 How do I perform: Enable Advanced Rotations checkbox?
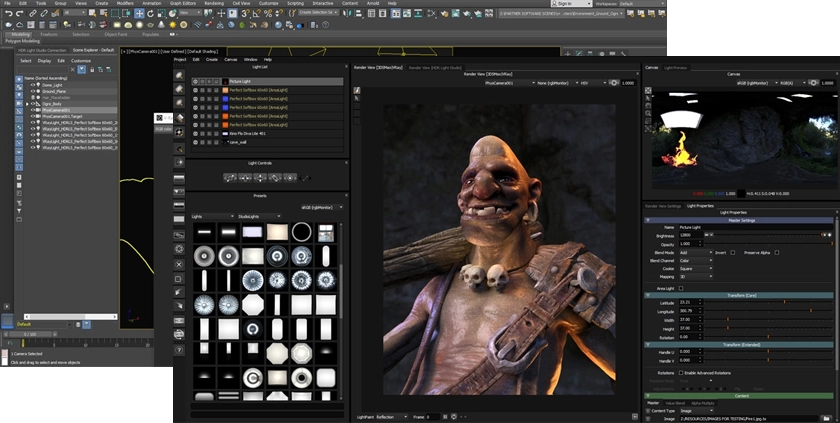pos(681,373)
